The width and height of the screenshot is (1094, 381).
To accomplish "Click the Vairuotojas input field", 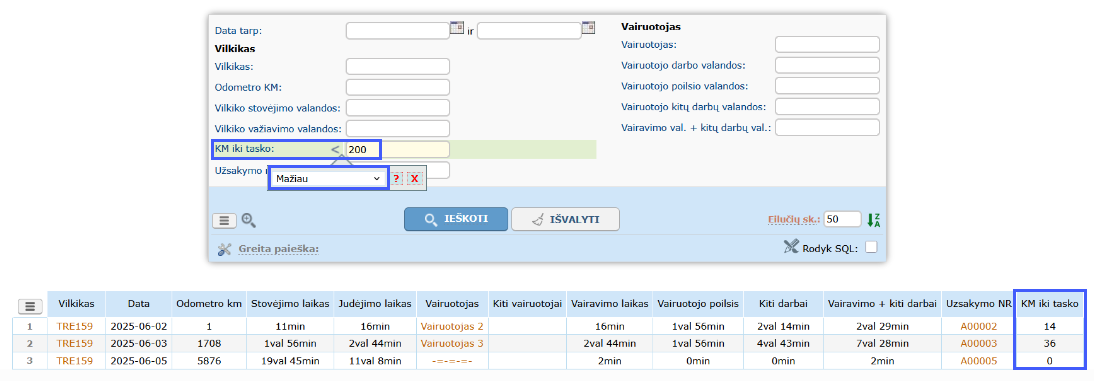I will point(827,45).
